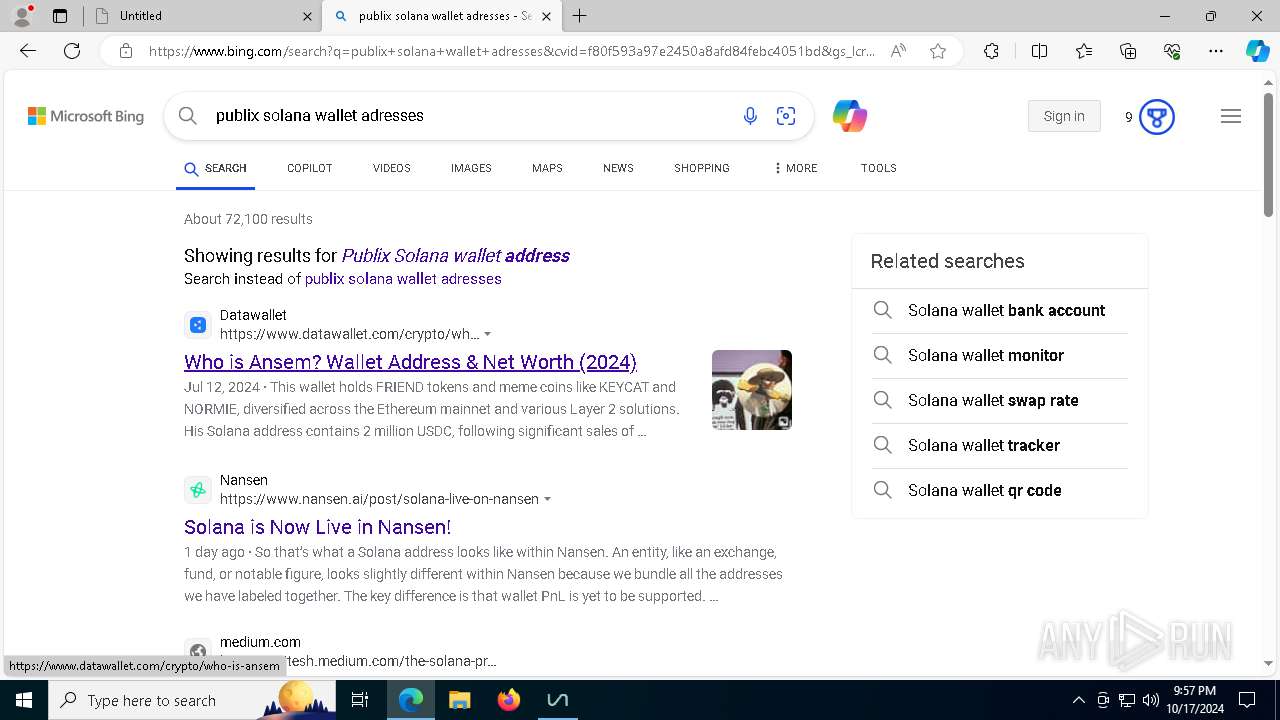View site information padlock icon
Image resolution: width=1280 pixels, height=720 pixels.
point(126,51)
